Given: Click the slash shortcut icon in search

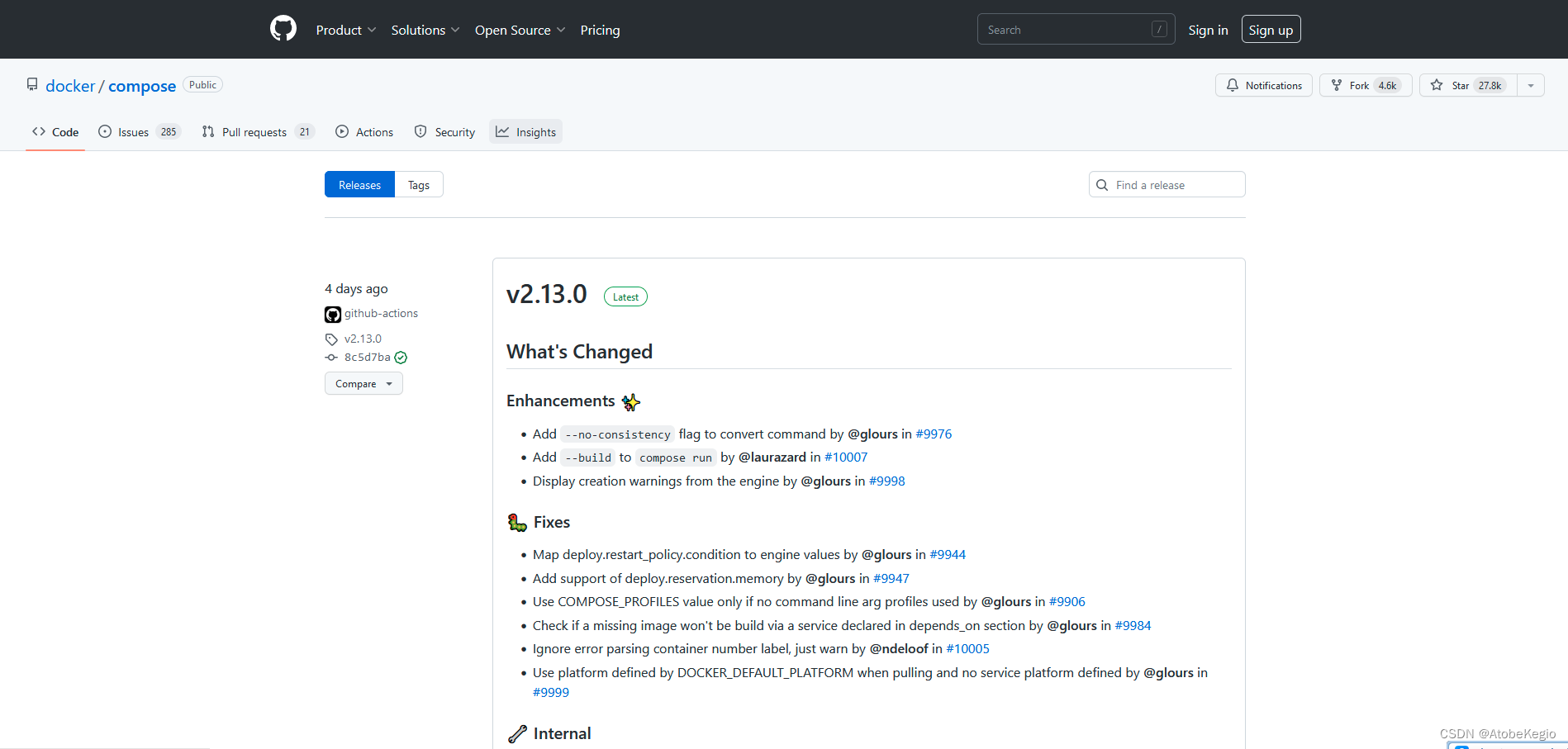Looking at the screenshot, I should (1159, 30).
